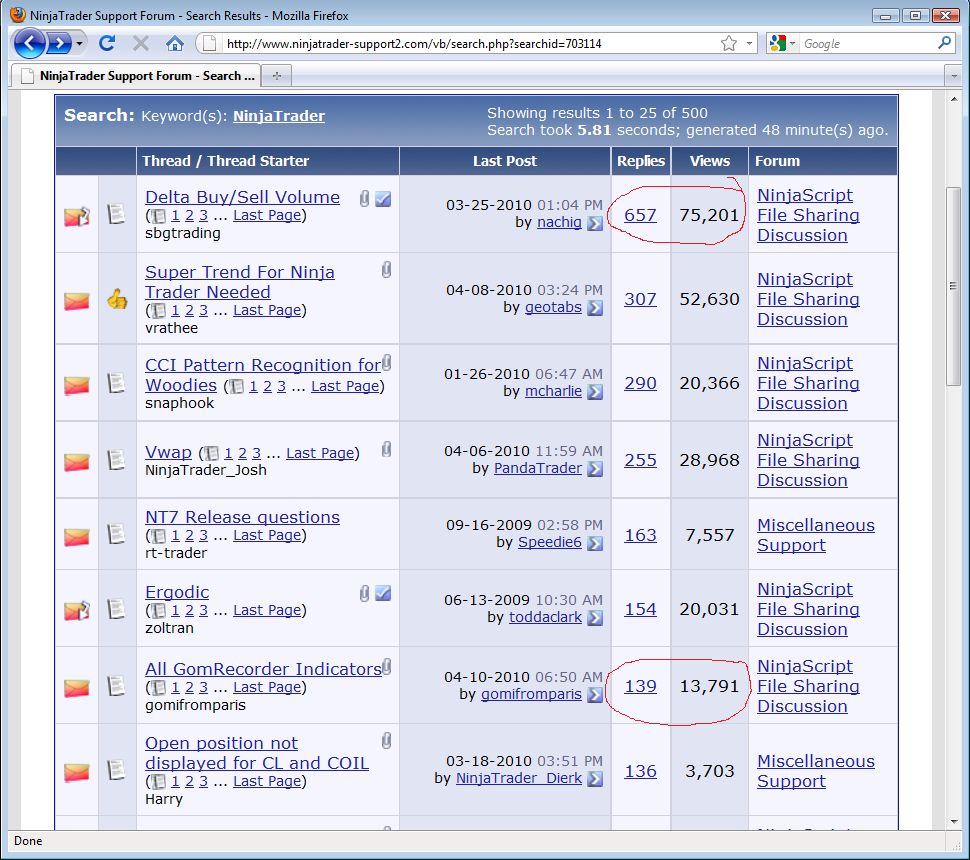Select the NinjaTrader Support Forum tab
970x860 pixels.
[136, 75]
